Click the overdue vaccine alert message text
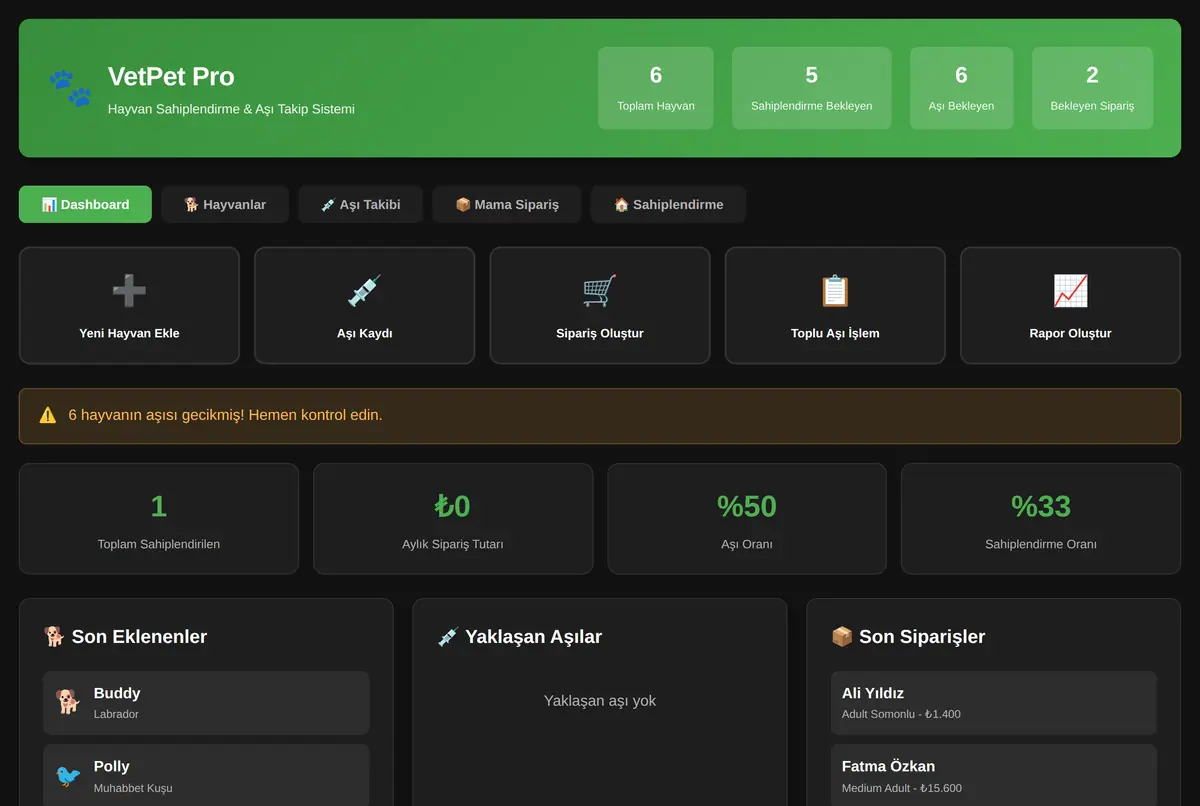The height and width of the screenshot is (806, 1200). point(225,415)
